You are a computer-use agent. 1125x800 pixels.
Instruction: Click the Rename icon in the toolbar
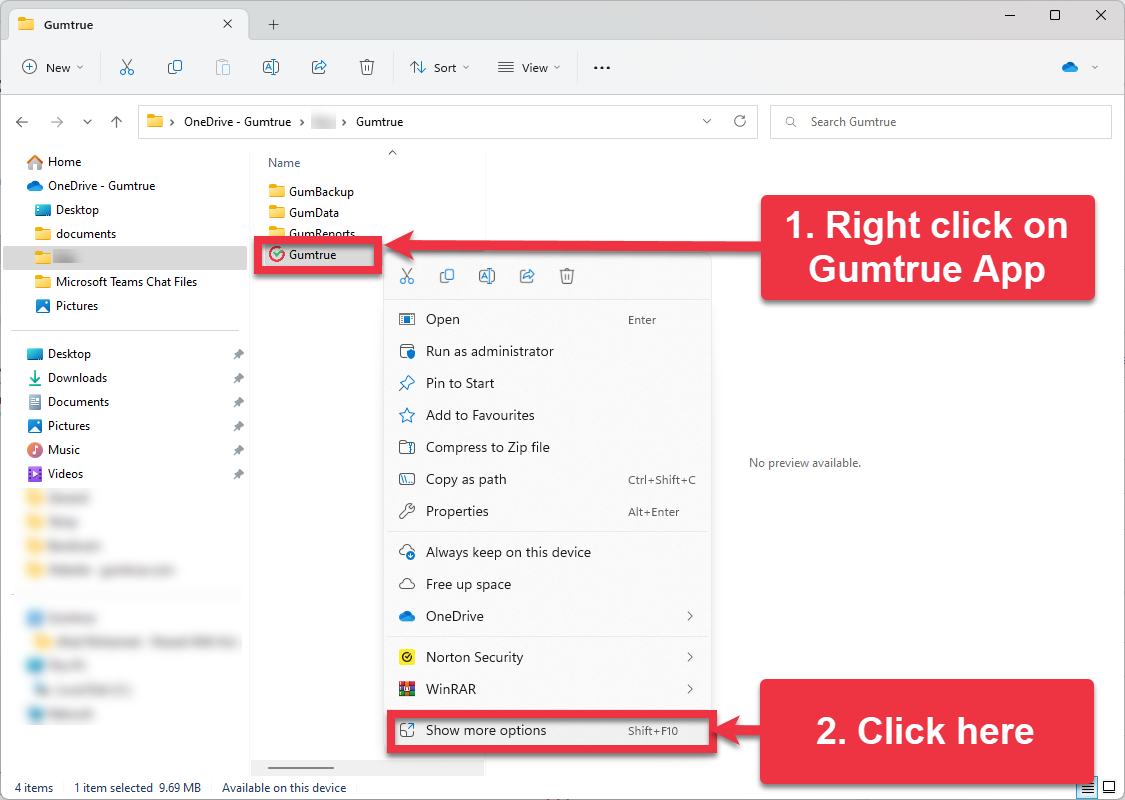[x=271, y=67]
